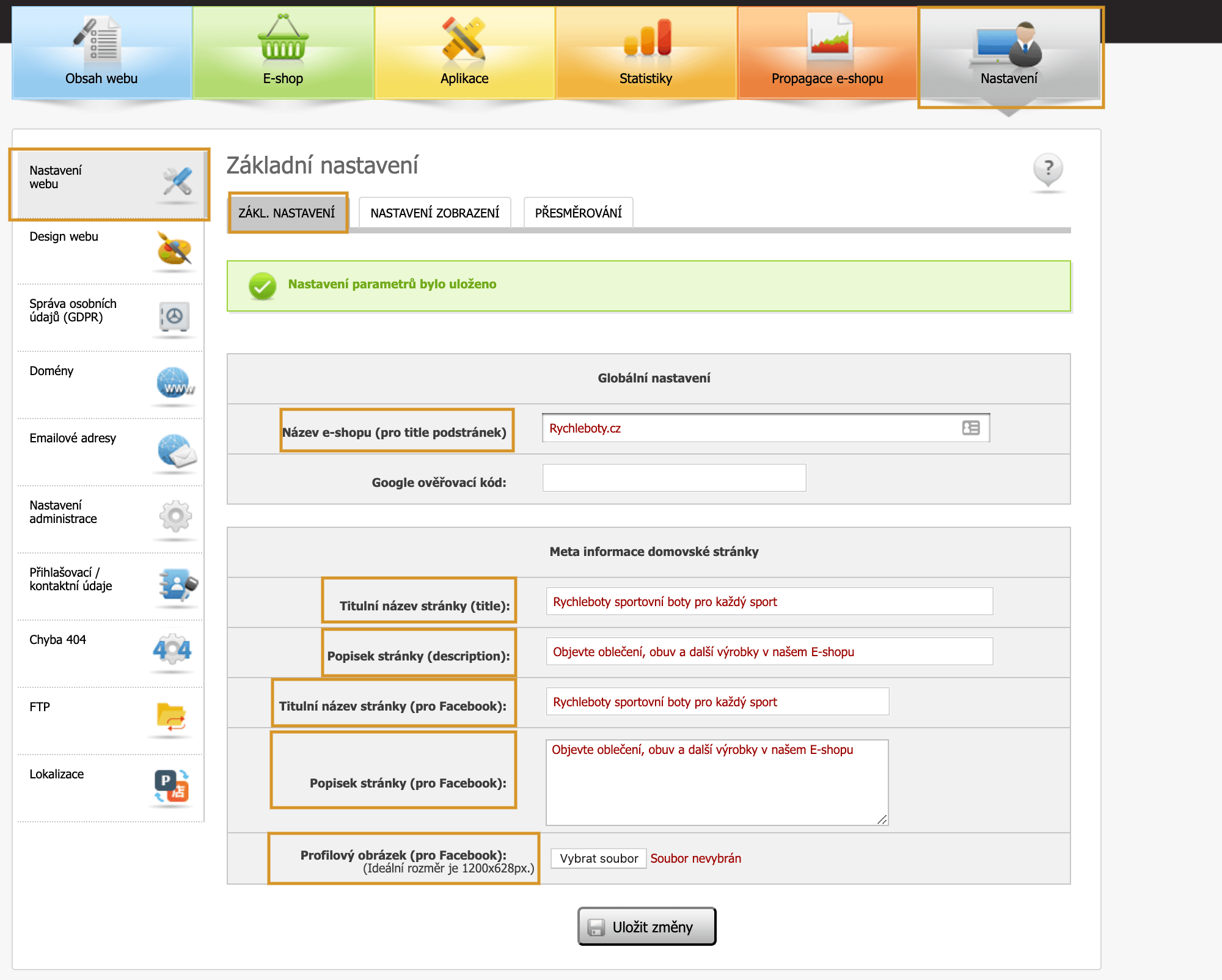Open the Design webu sidebar link
The height and width of the screenshot is (980, 1222).
coord(64,236)
